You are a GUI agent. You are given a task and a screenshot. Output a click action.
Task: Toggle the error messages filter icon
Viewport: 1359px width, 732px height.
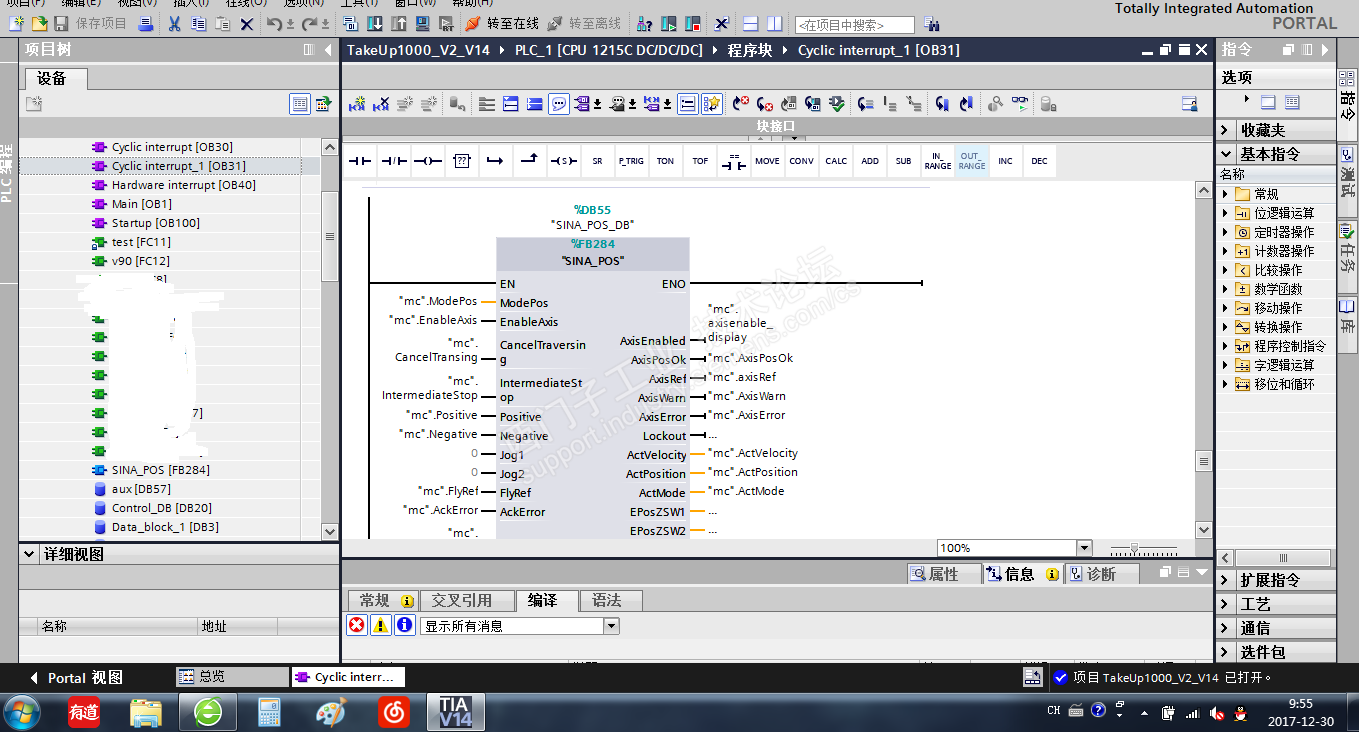tap(357, 625)
